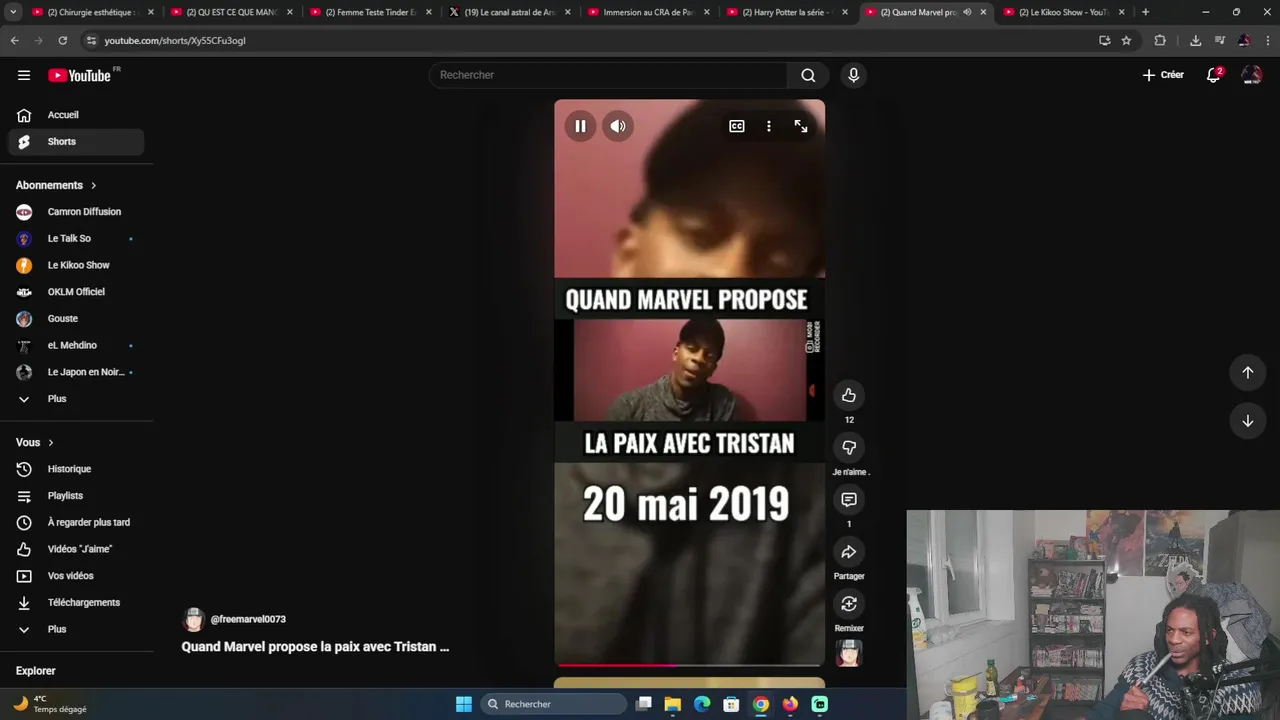Expand the Abonnements section

tap(56, 185)
